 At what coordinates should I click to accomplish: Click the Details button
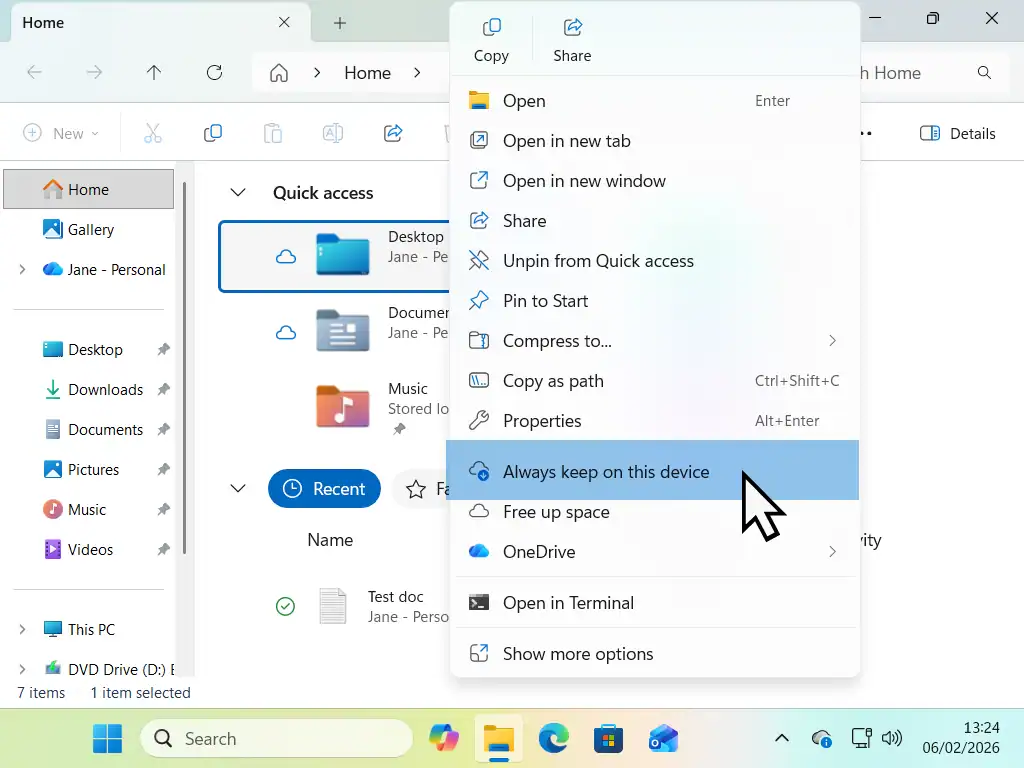coord(957,132)
